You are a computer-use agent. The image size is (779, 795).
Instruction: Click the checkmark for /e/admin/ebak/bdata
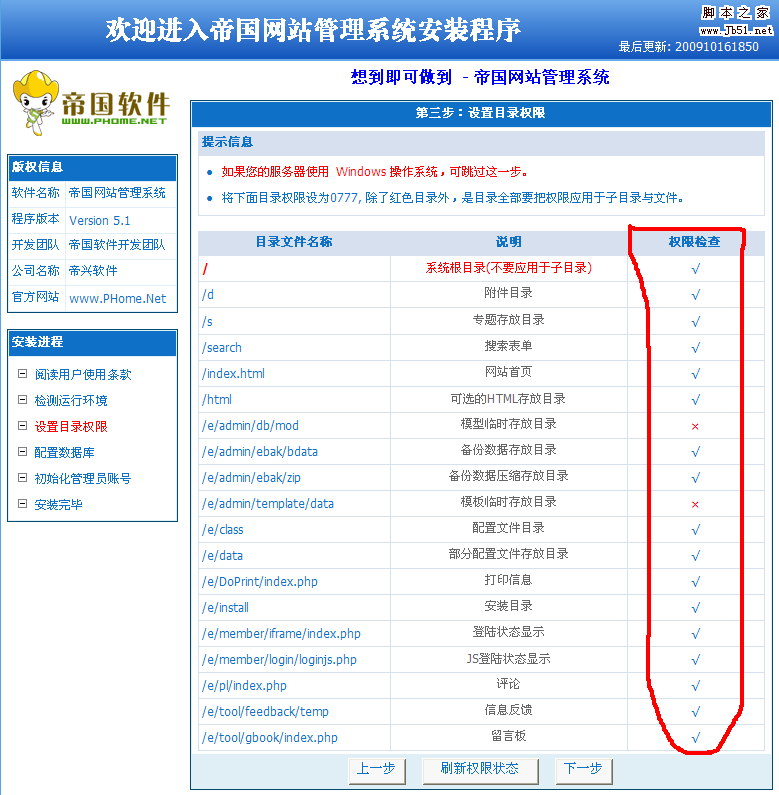click(696, 452)
